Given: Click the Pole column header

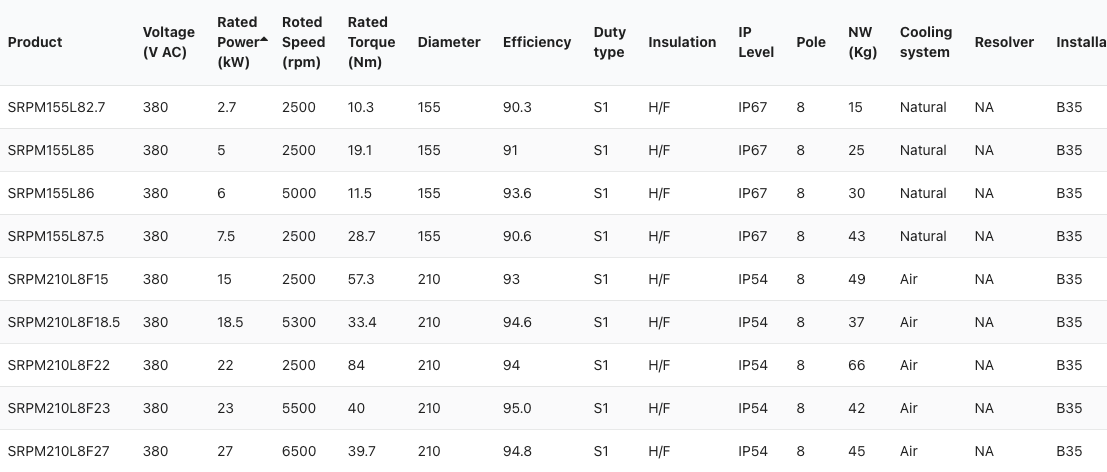Looking at the screenshot, I should click(810, 42).
